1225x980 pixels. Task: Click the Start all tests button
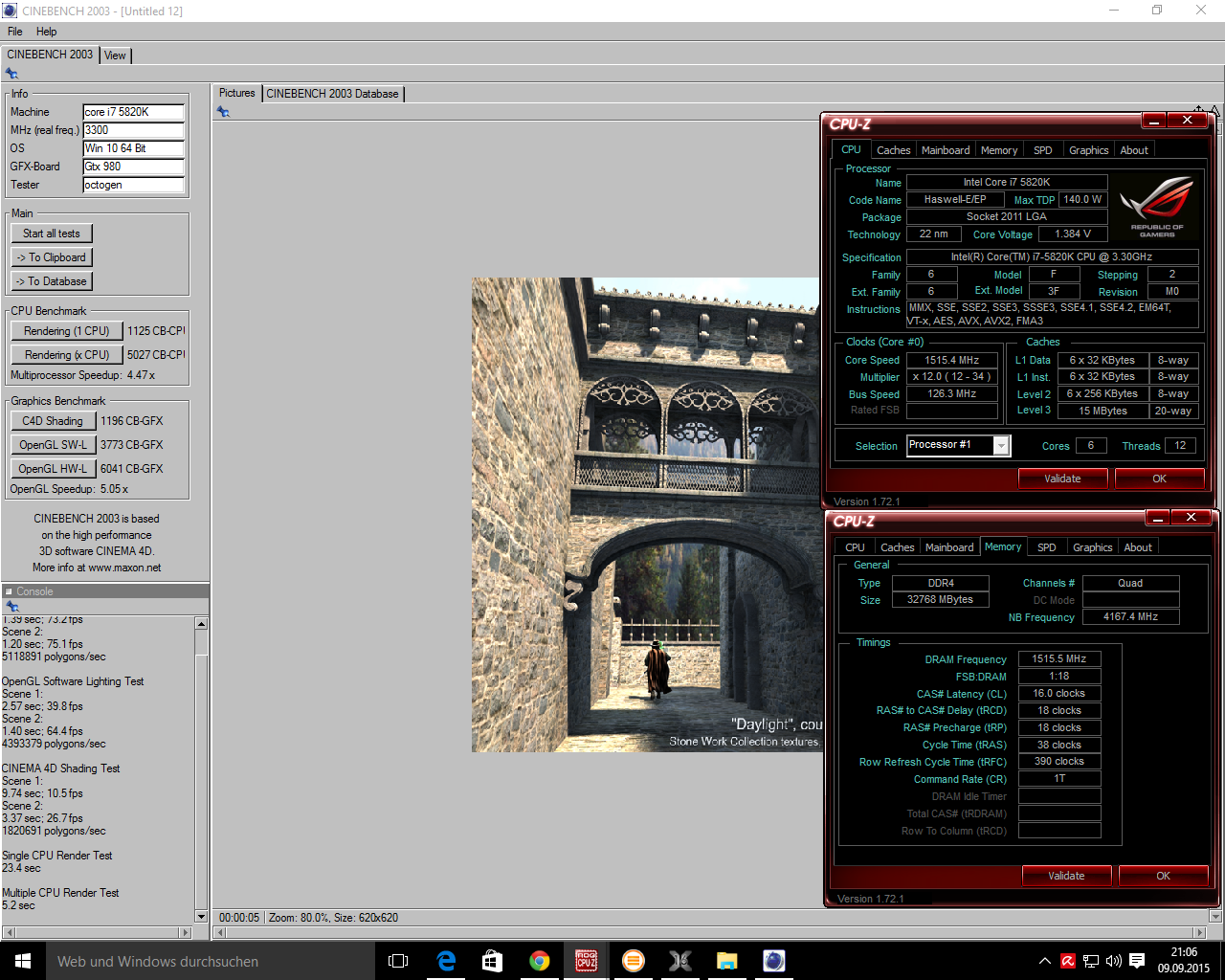pyautogui.click(x=52, y=234)
